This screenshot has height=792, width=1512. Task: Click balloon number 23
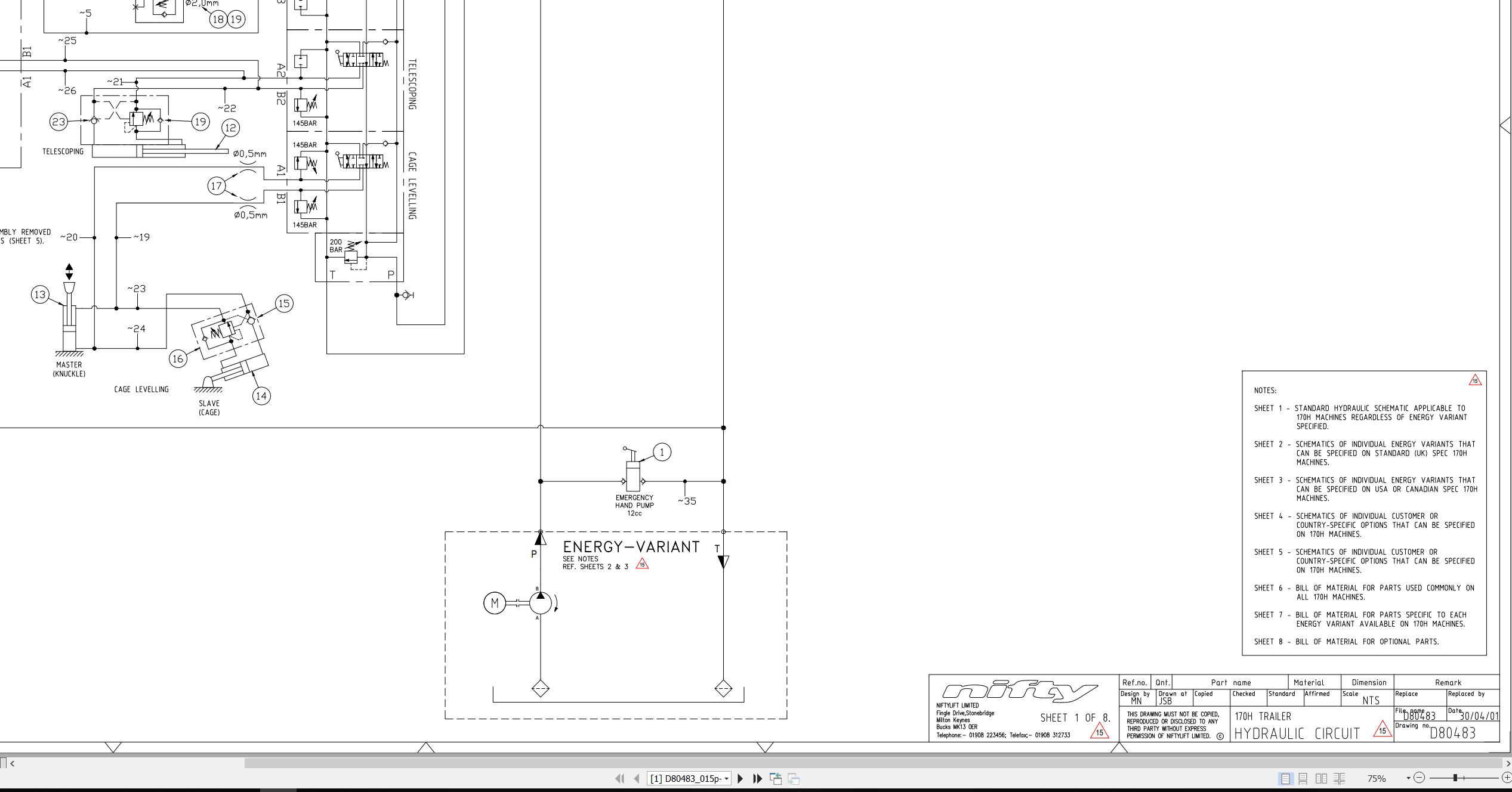(58, 122)
